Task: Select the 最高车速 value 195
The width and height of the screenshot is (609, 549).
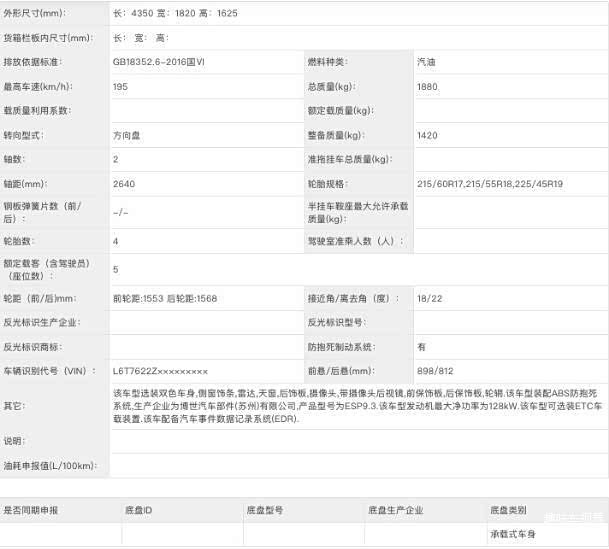Action: [x=121, y=87]
